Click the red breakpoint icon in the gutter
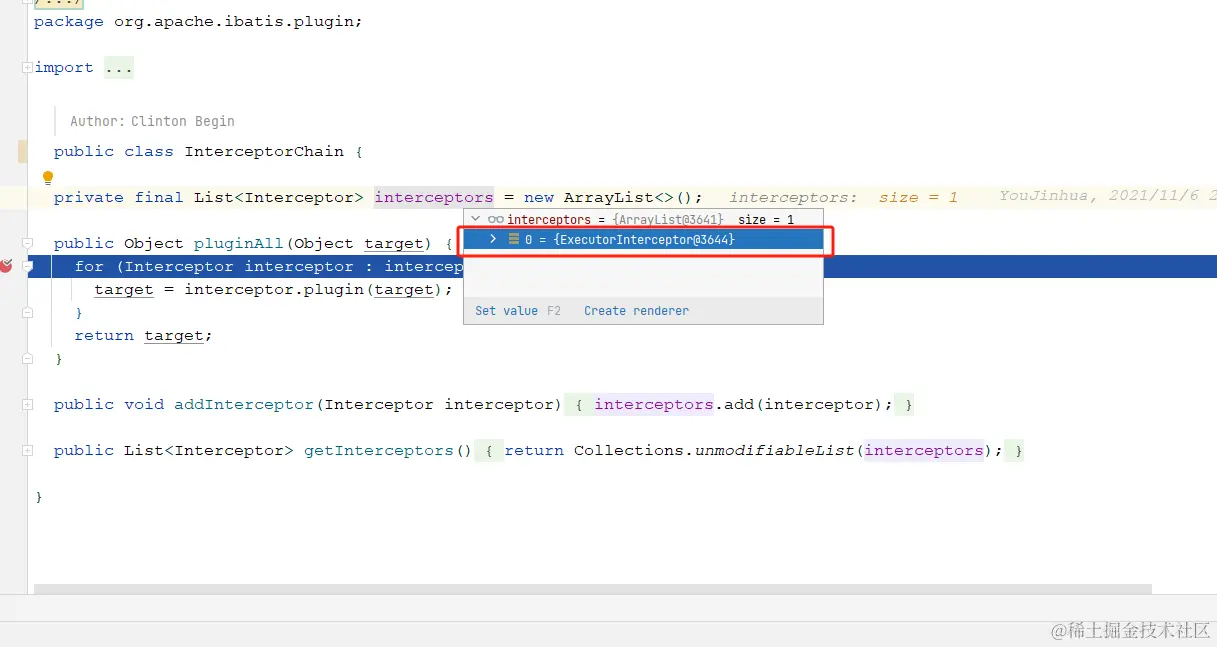The image size is (1217, 647). coord(6,266)
